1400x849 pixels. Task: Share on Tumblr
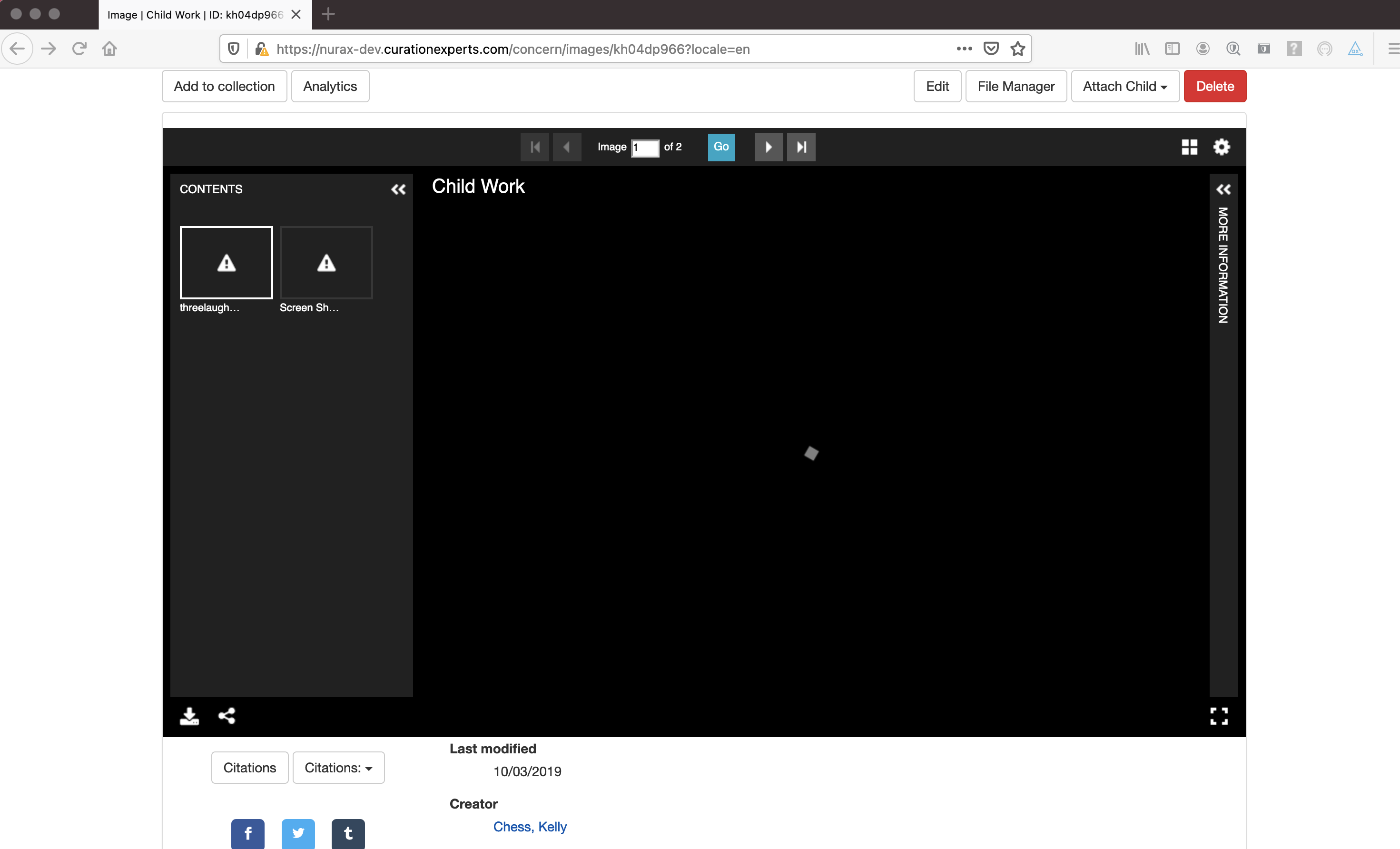(348, 834)
